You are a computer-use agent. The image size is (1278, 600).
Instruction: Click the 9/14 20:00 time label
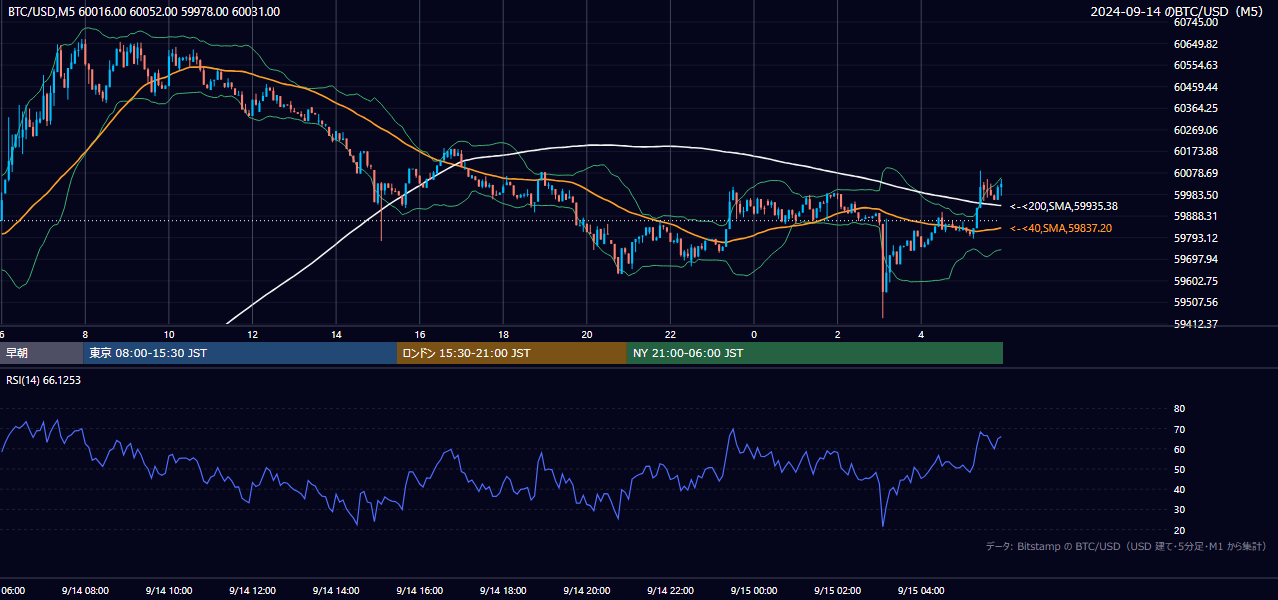[587, 591]
